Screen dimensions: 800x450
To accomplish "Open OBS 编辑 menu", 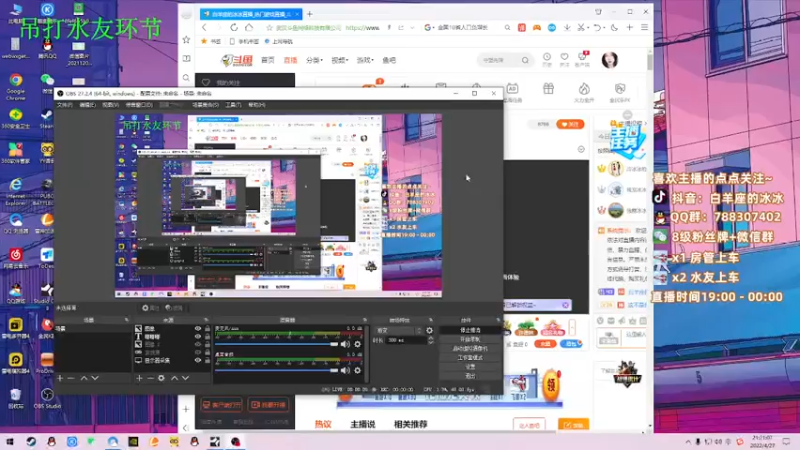I will (x=87, y=105).
